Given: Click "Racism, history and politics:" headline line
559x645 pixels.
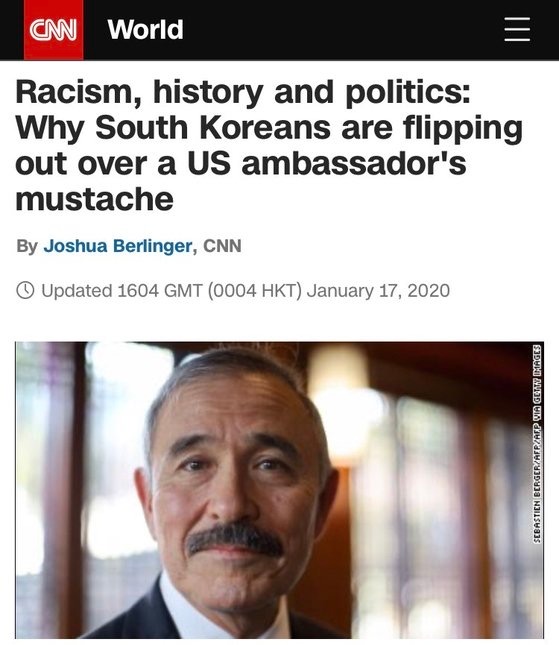Looking at the screenshot, I should tap(243, 93).
